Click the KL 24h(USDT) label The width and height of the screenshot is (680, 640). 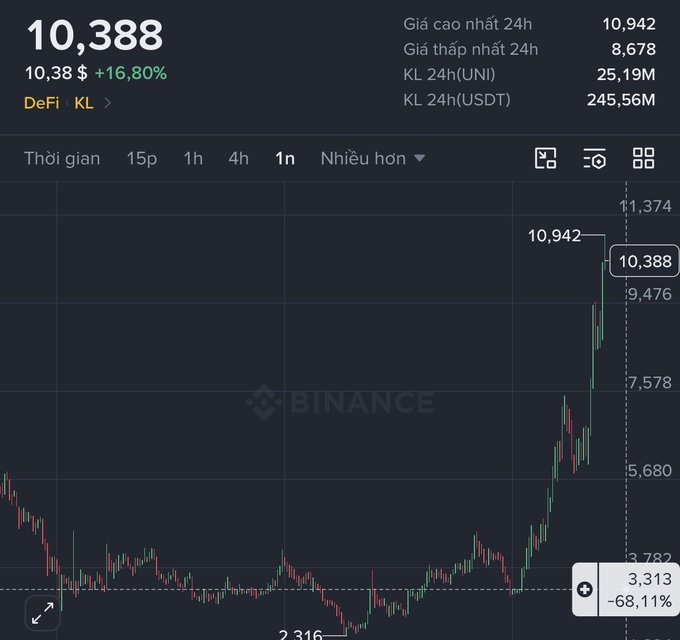[x=457, y=100]
